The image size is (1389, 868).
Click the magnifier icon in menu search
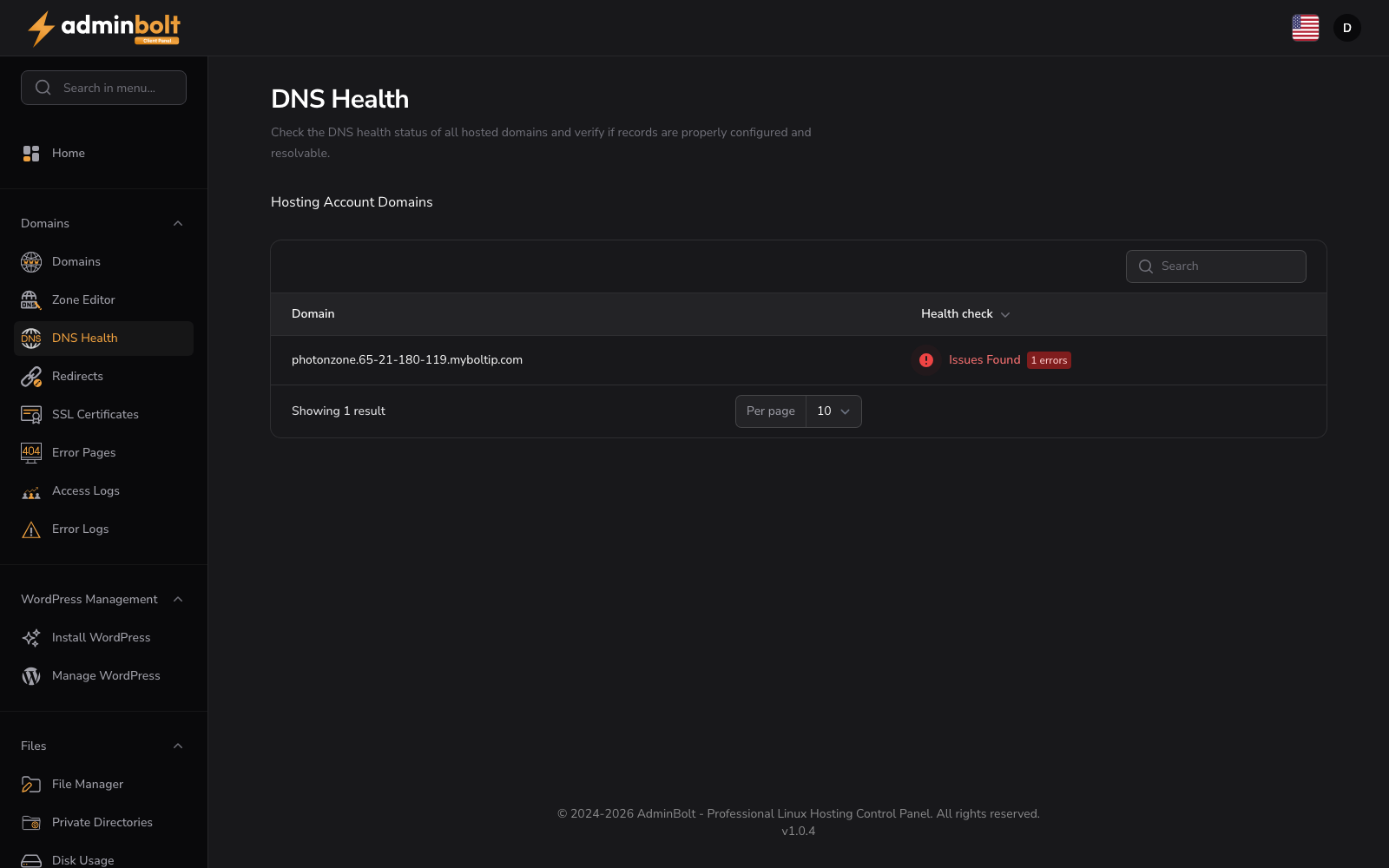[43, 88]
